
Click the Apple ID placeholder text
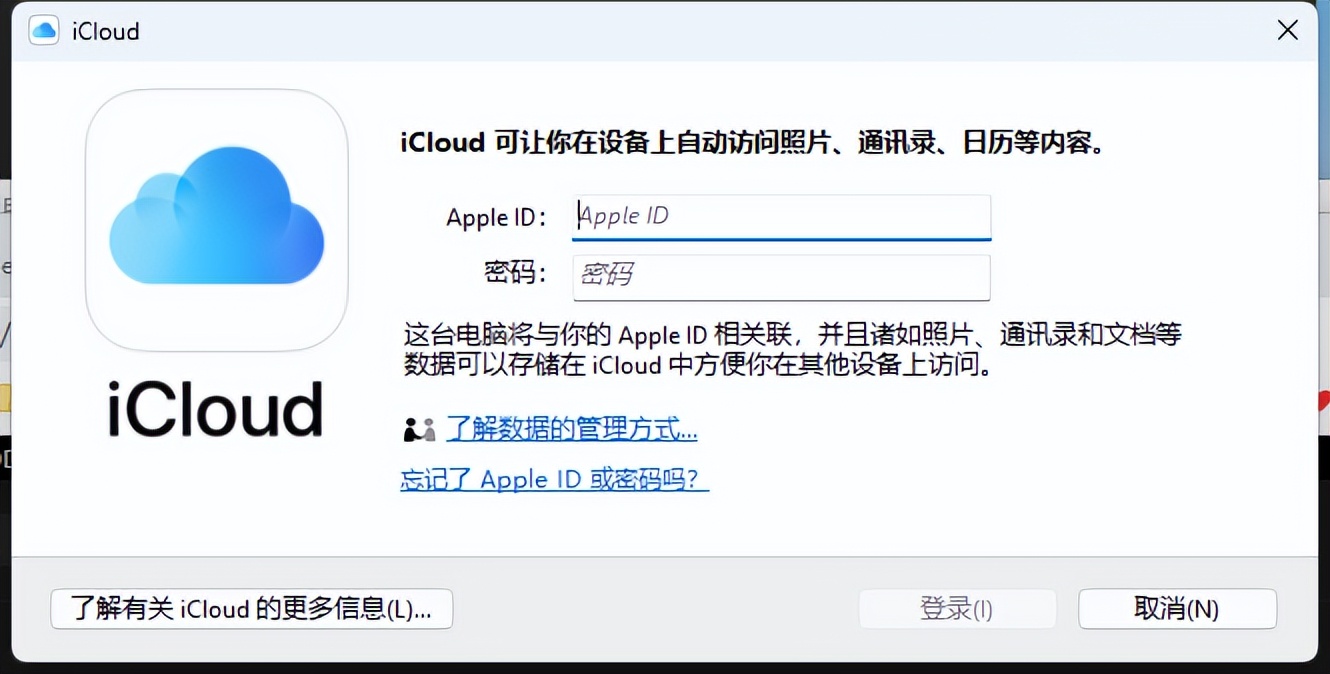coord(623,216)
